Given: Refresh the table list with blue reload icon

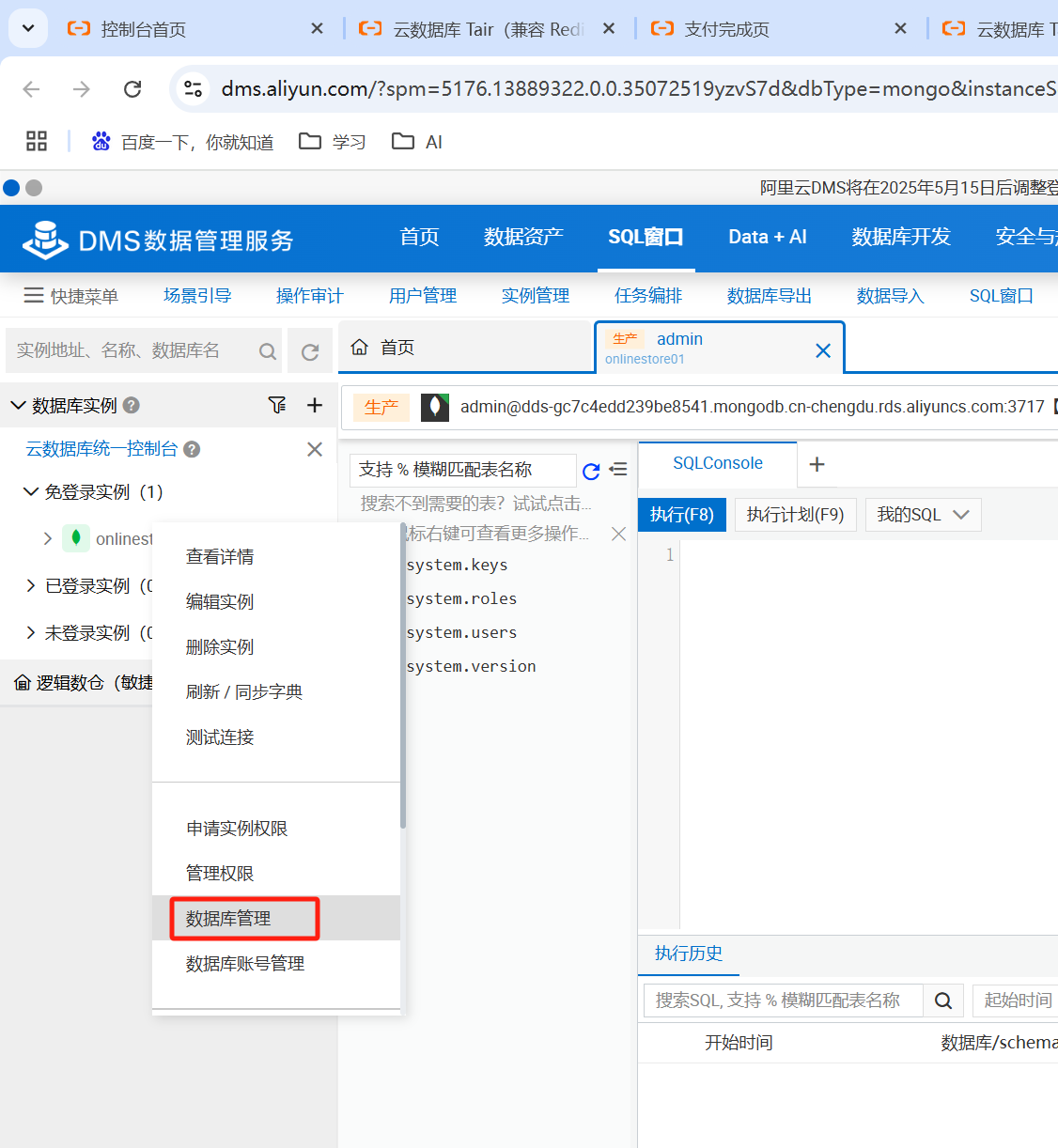Looking at the screenshot, I should click(x=591, y=471).
